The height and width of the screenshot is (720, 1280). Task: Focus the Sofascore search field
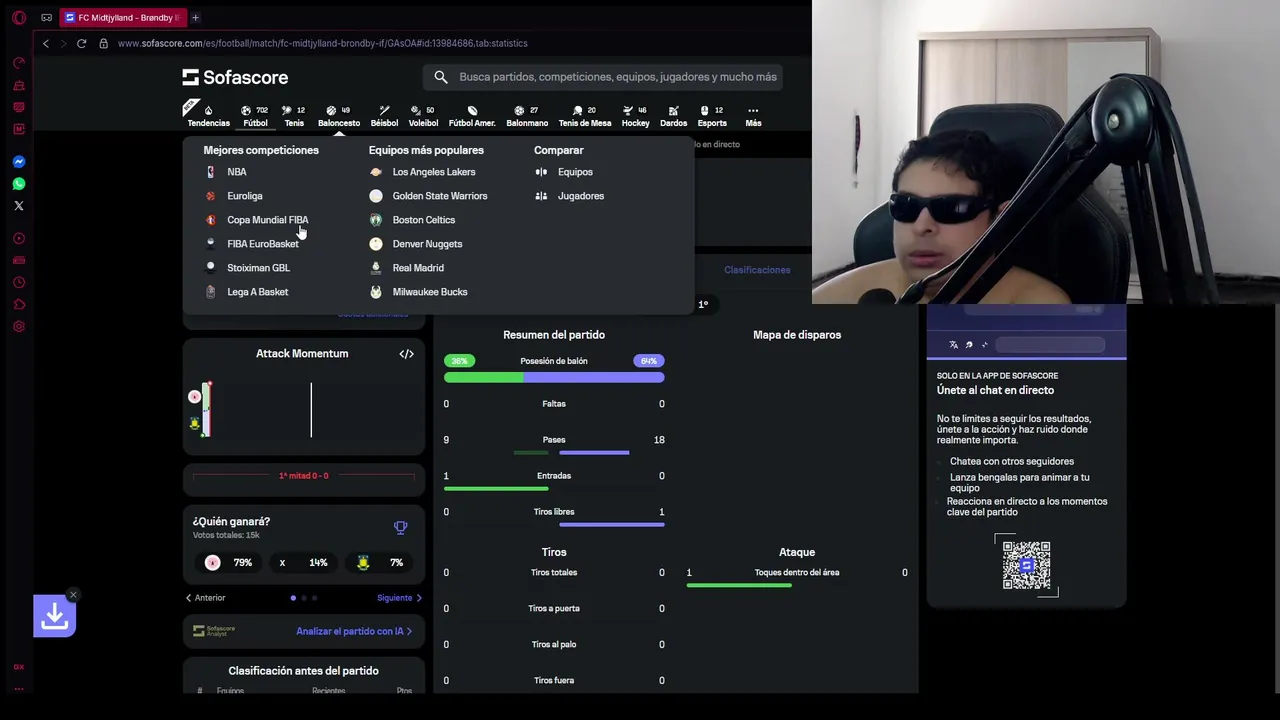[x=603, y=77]
